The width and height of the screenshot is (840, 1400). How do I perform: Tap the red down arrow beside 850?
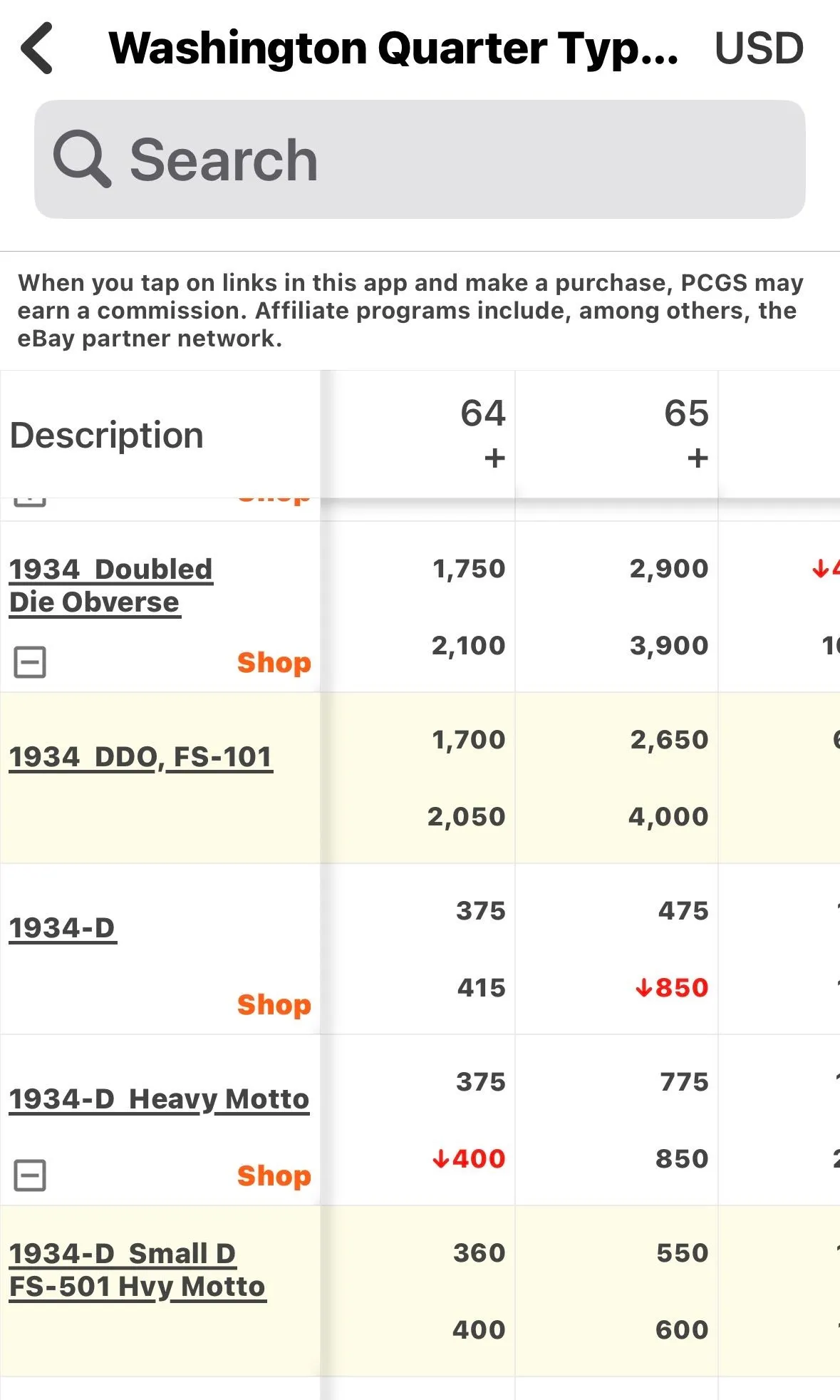644,988
